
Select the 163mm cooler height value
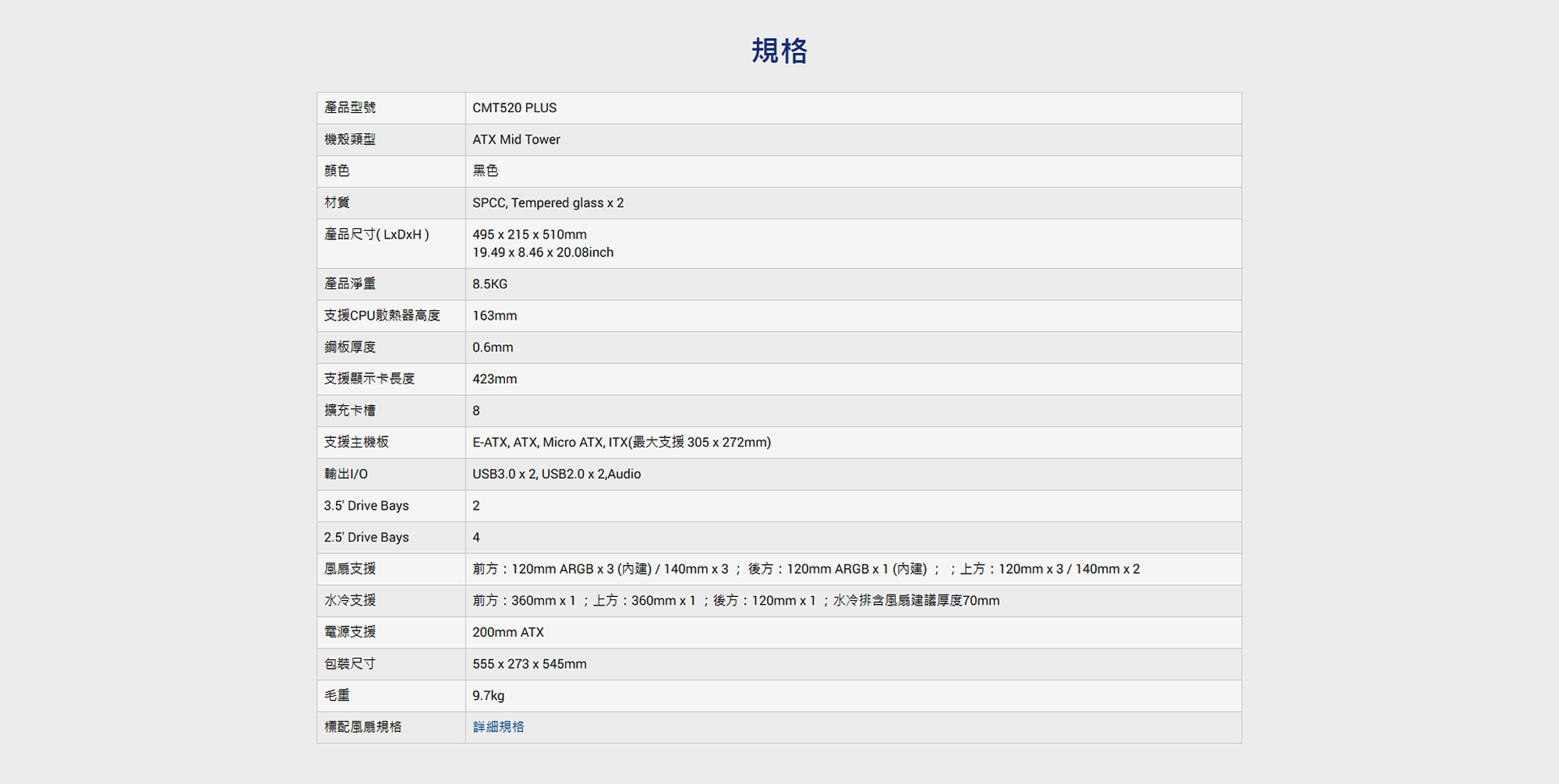pyautogui.click(x=494, y=316)
